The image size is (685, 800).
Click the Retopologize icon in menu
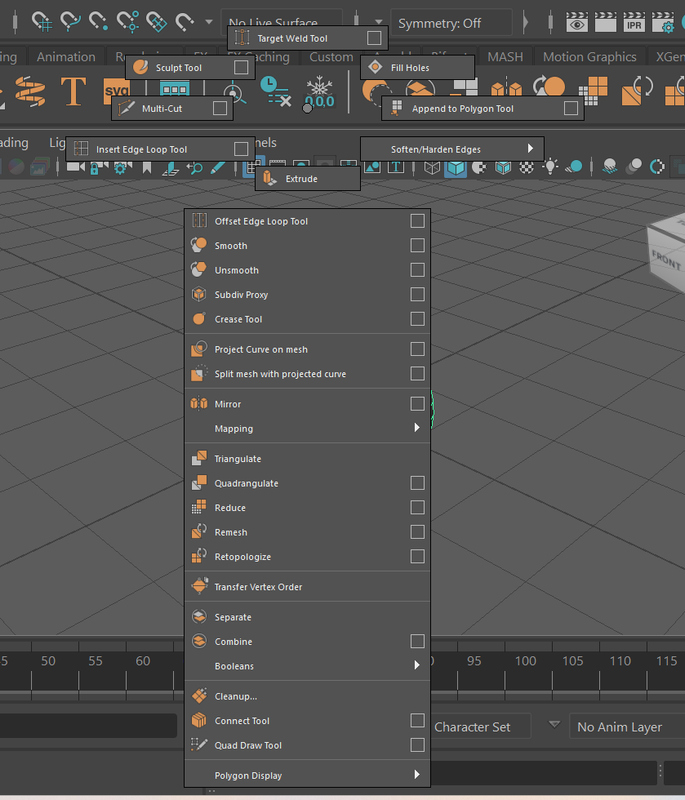coord(198,556)
